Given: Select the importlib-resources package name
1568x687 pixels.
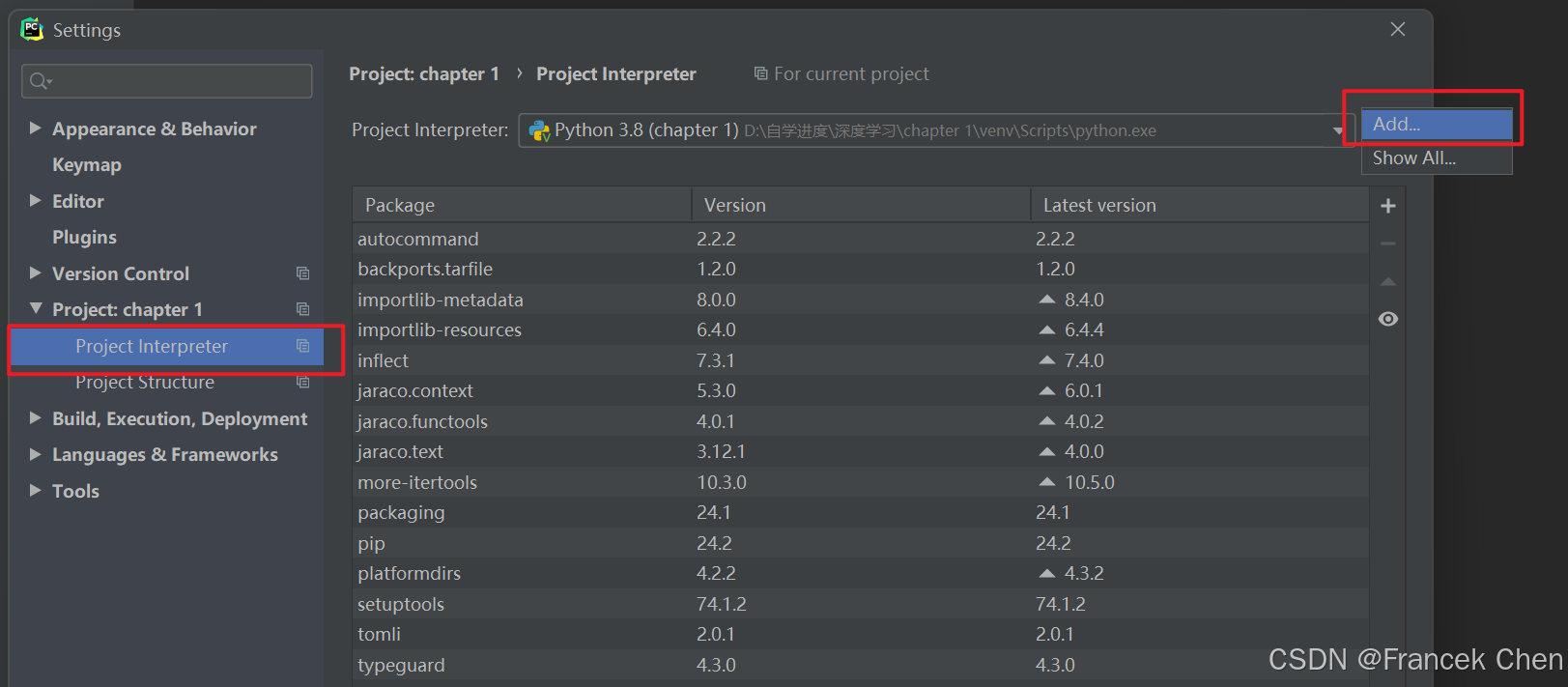Looking at the screenshot, I should click(x=440, y=329).
